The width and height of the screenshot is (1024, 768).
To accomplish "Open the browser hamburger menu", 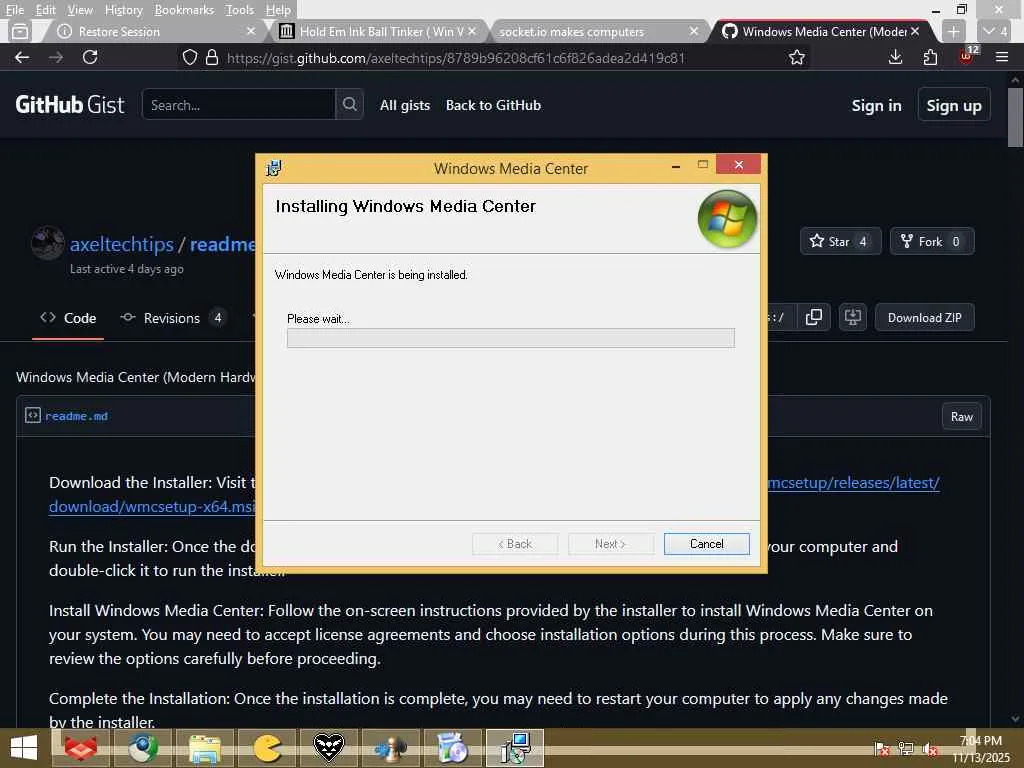I will (1002, 57).
